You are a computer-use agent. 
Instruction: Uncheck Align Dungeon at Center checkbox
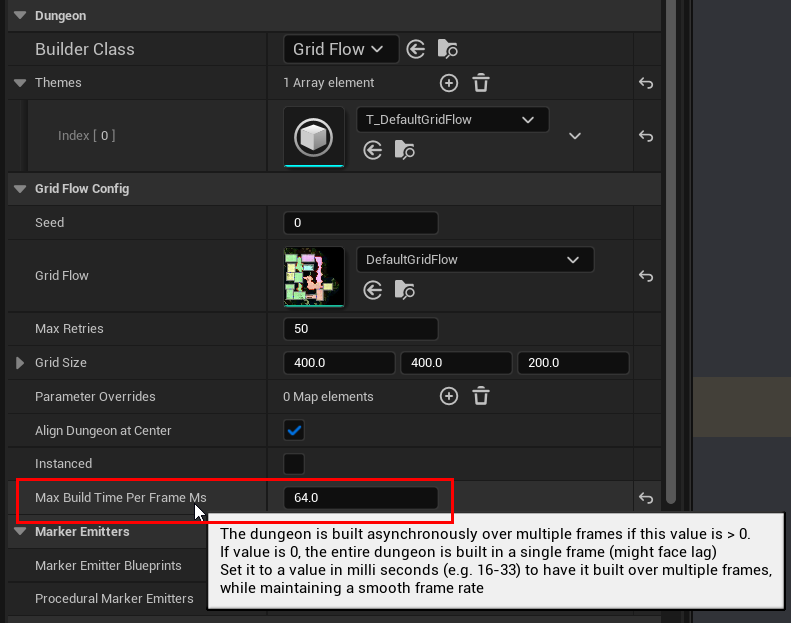(x=294, y=430)
